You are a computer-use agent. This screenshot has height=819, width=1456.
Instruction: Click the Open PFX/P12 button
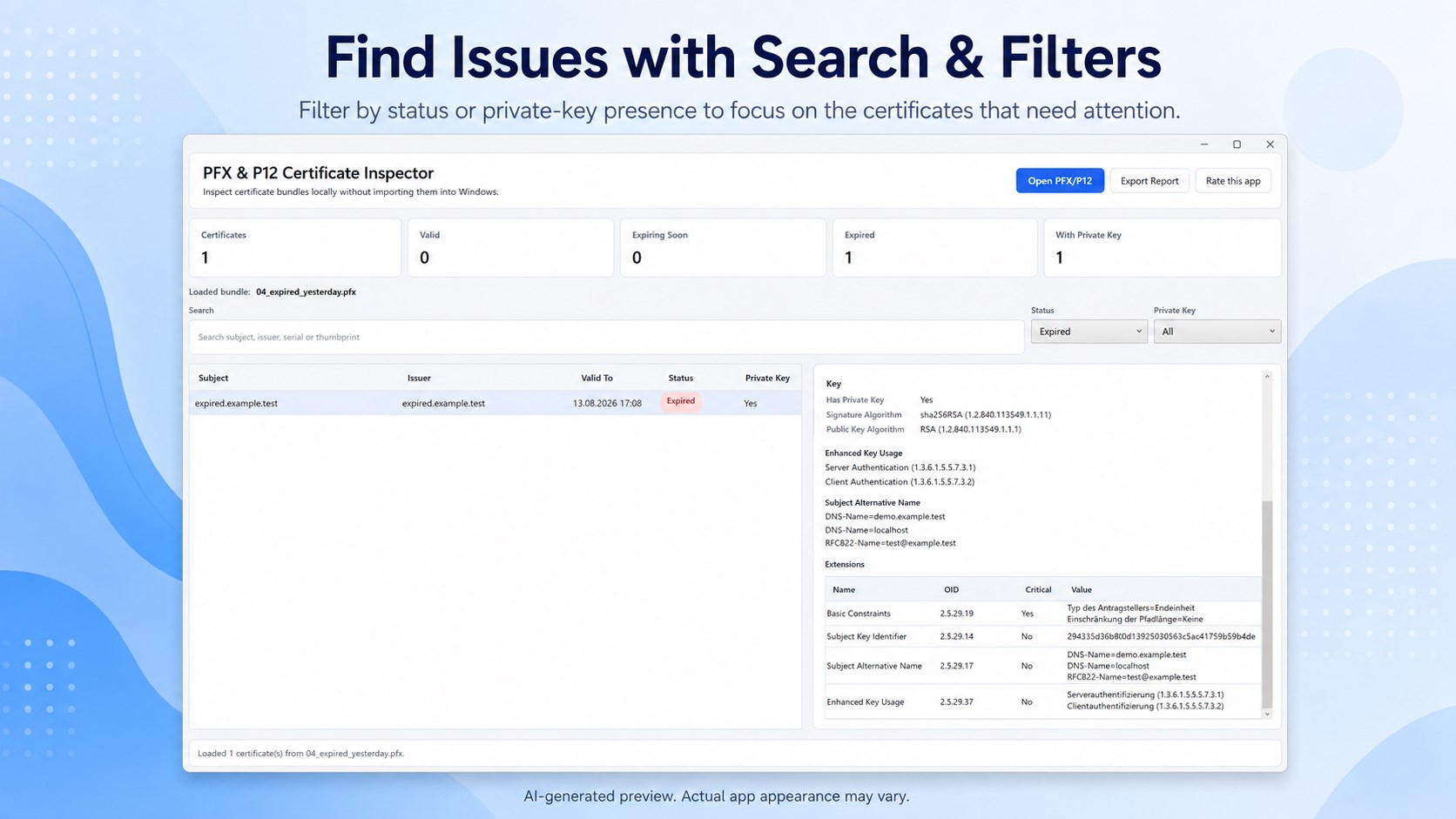pos(1059,180)
